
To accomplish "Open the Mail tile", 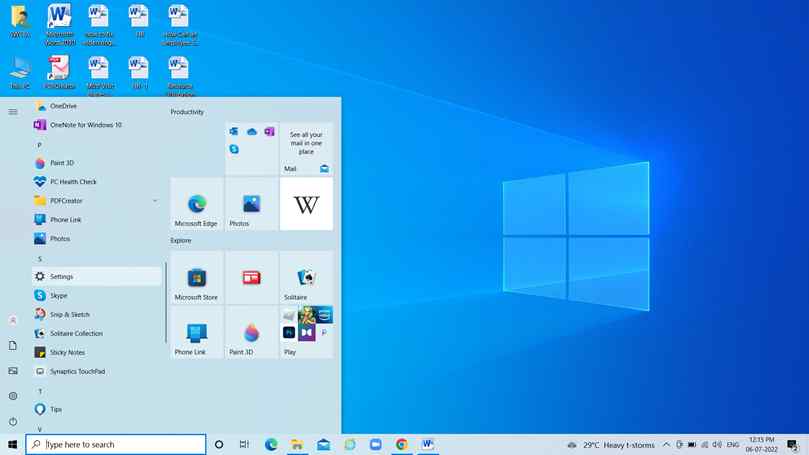I will [x=306, y=149].
